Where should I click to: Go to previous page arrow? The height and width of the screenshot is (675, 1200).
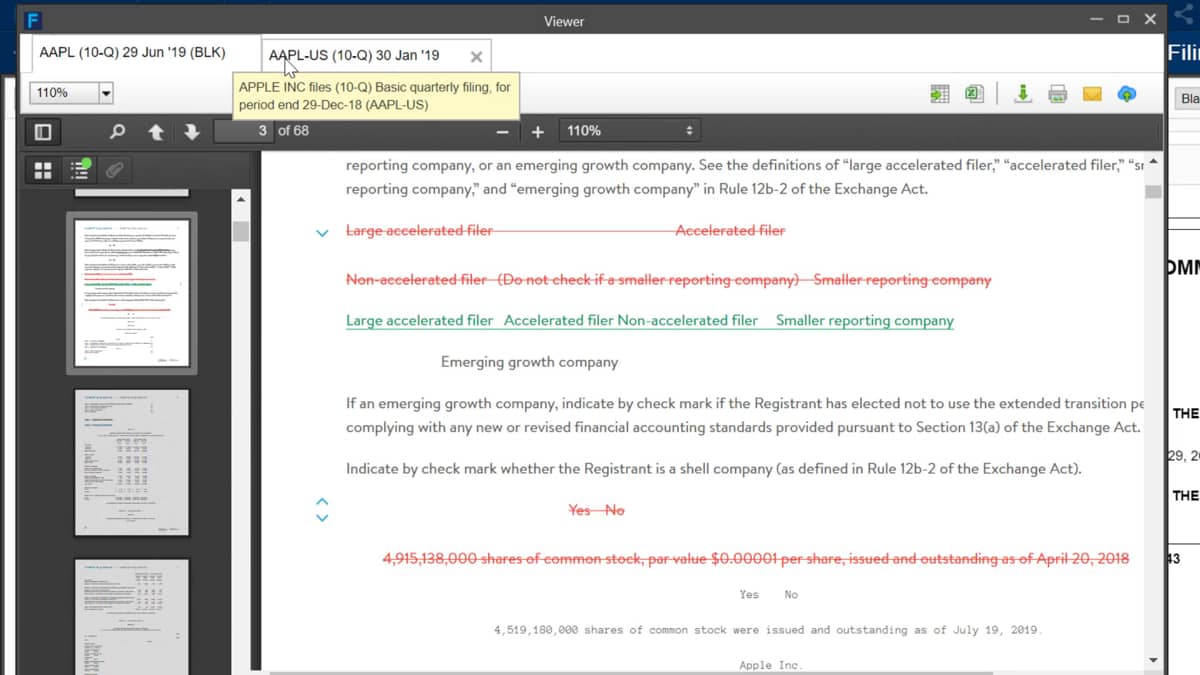coord(155,131)
